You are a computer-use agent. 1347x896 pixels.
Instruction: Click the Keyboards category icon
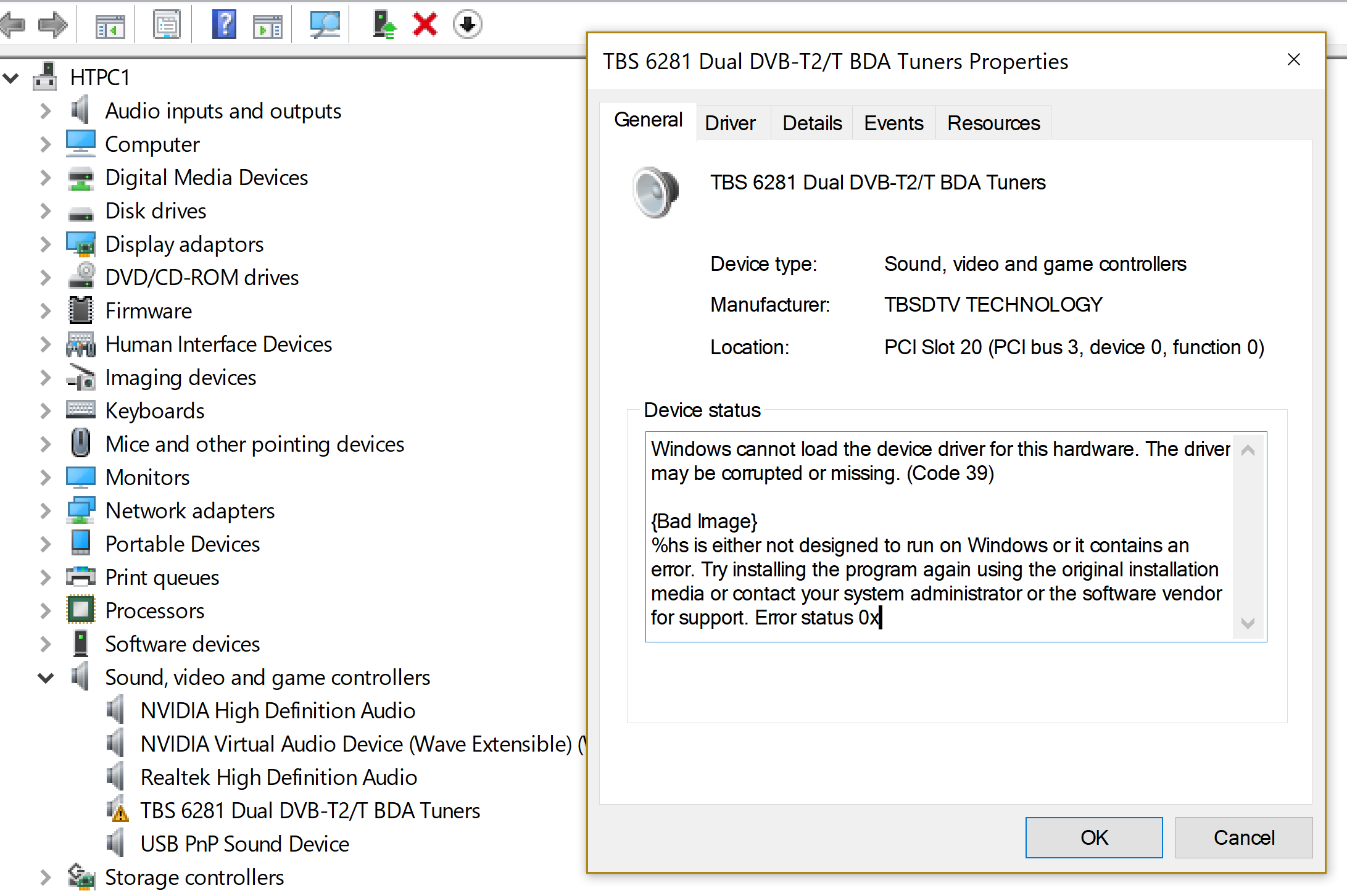coord(81,410)
